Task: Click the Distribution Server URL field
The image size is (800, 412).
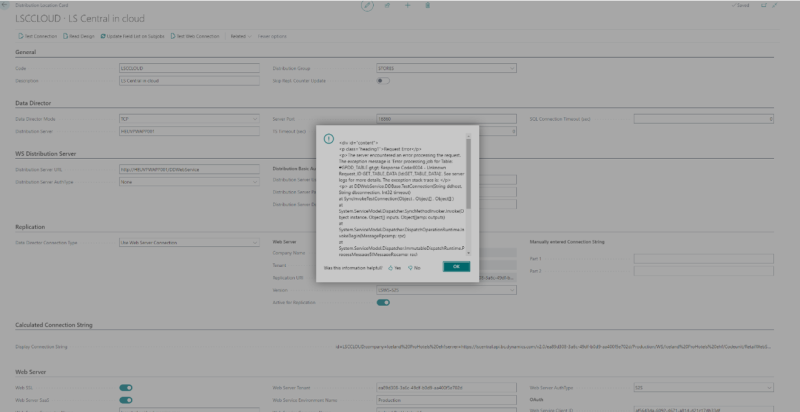Action: [189, 169]
